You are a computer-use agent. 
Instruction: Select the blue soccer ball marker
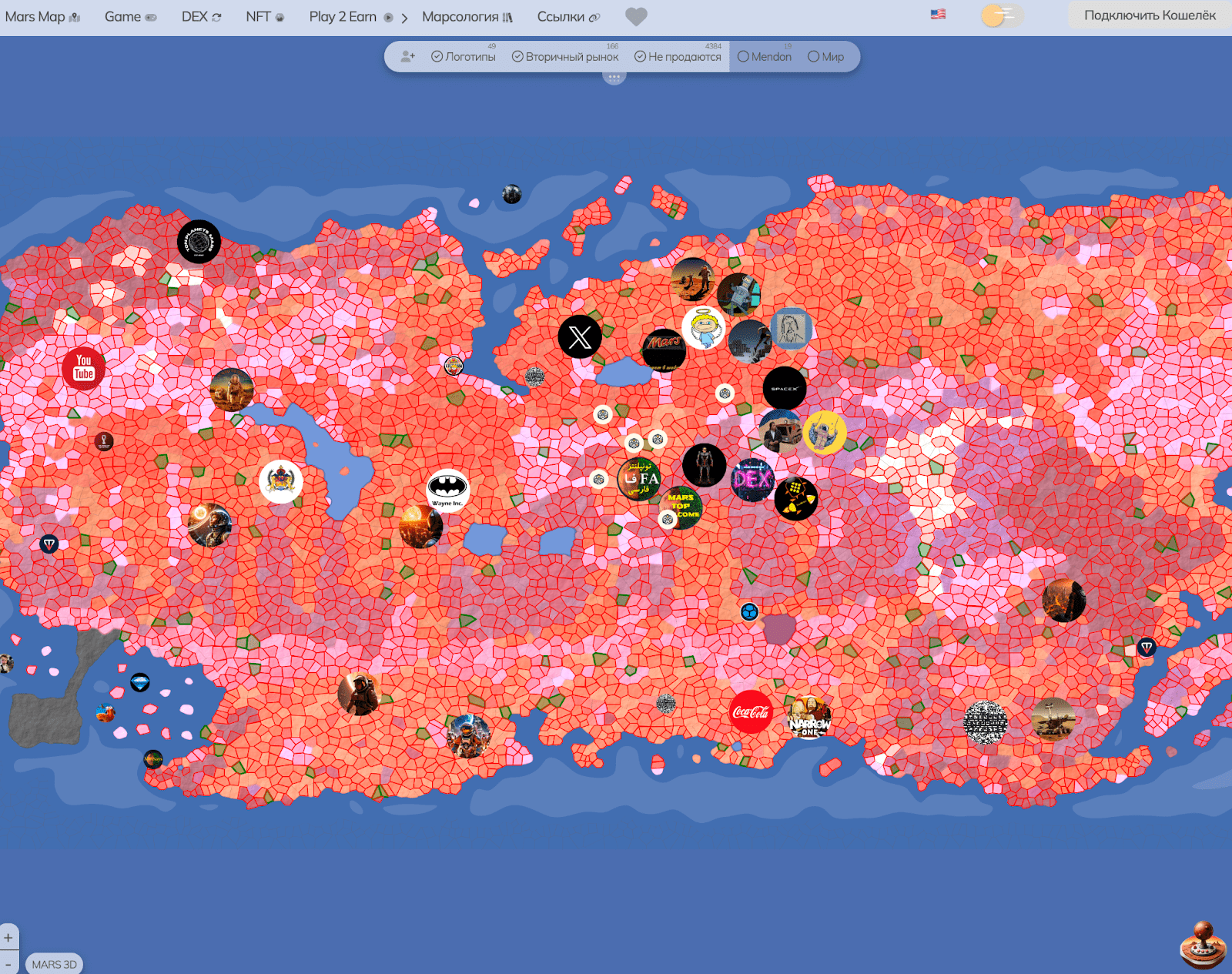click(x=749, y=612)
